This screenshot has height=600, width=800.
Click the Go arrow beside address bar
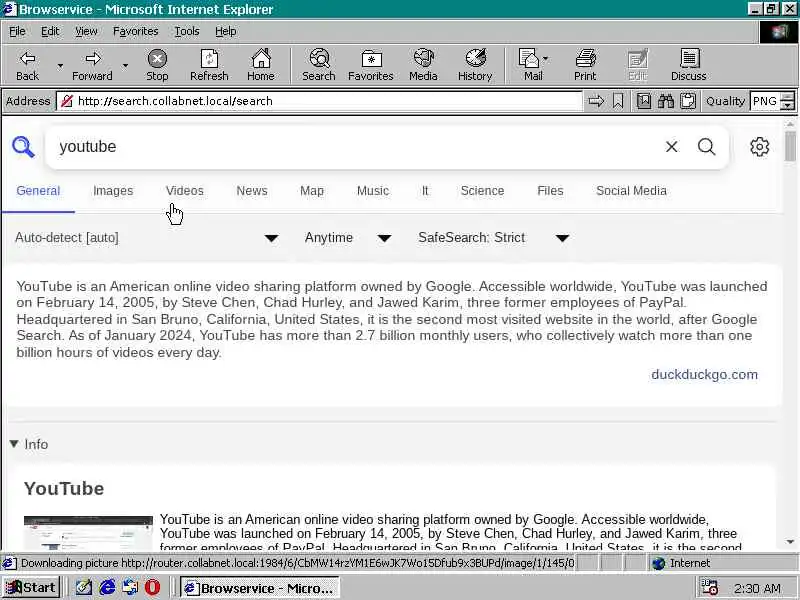pyautogui.click(x=596, y=101)
